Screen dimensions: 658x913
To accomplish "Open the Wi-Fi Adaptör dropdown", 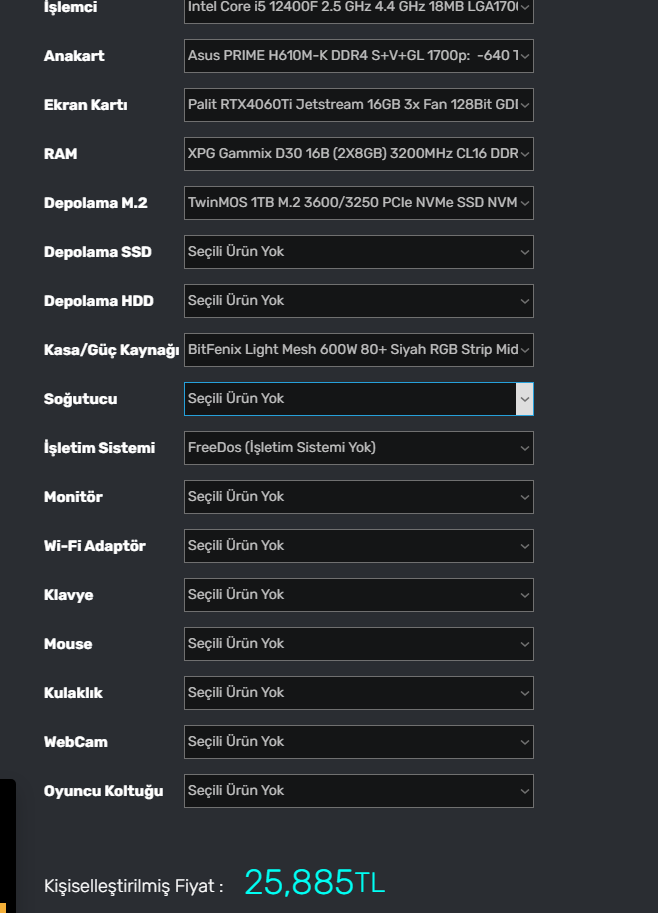I will (358, 546).
